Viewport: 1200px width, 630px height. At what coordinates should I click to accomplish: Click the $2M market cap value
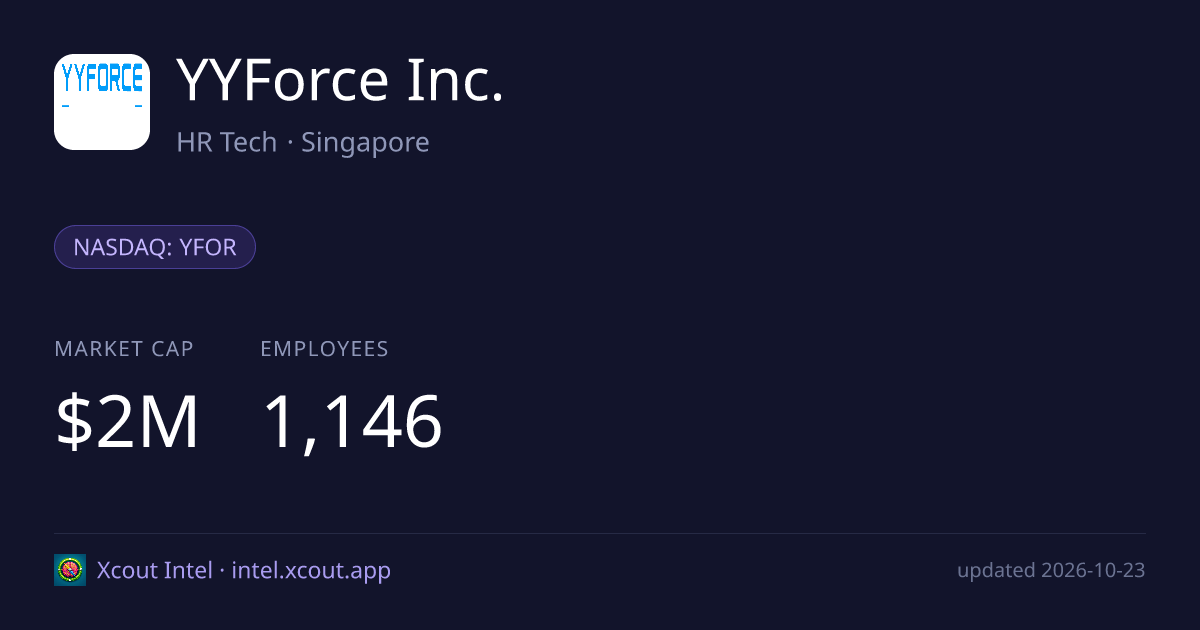point(127,422)
